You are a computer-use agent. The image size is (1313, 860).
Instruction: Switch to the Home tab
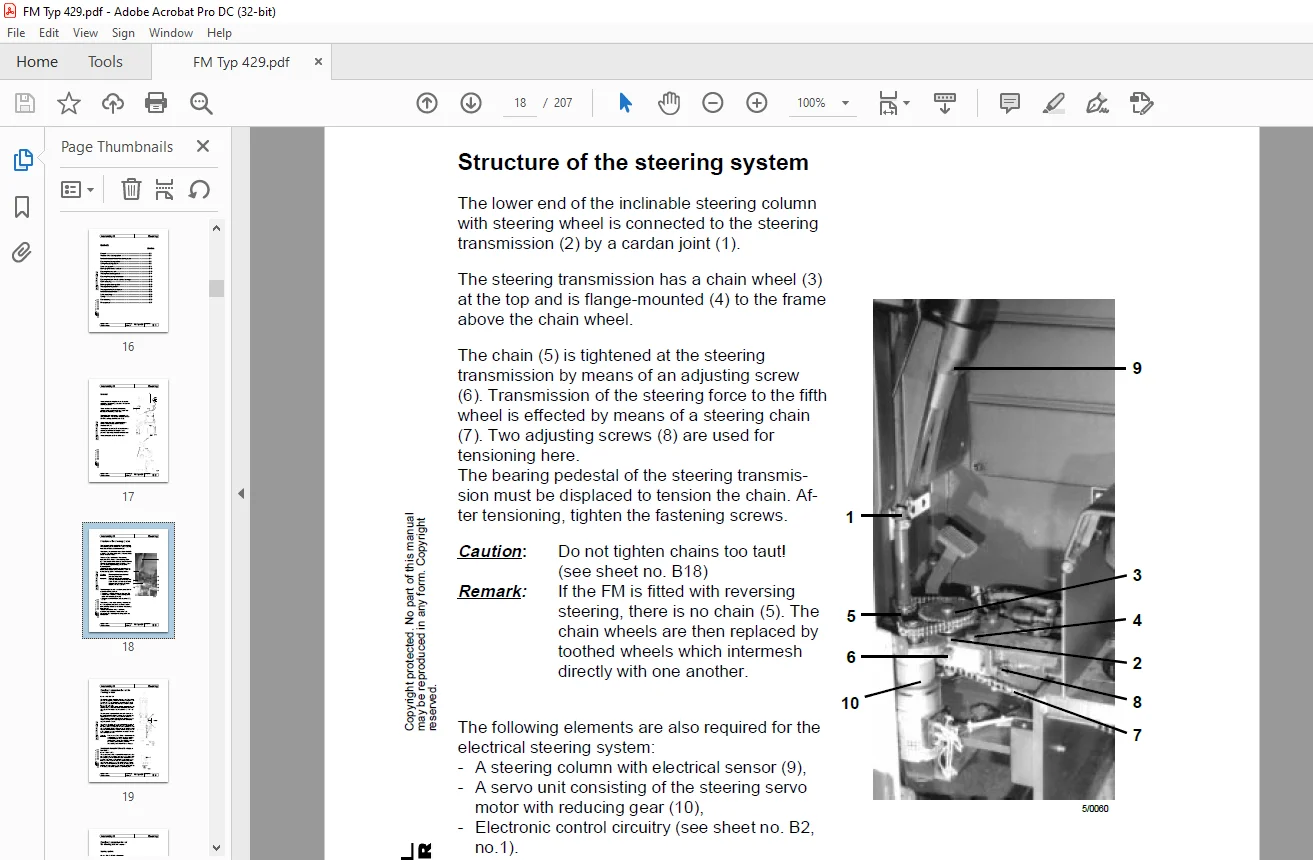pyautogui.click(x=37, y=62)
